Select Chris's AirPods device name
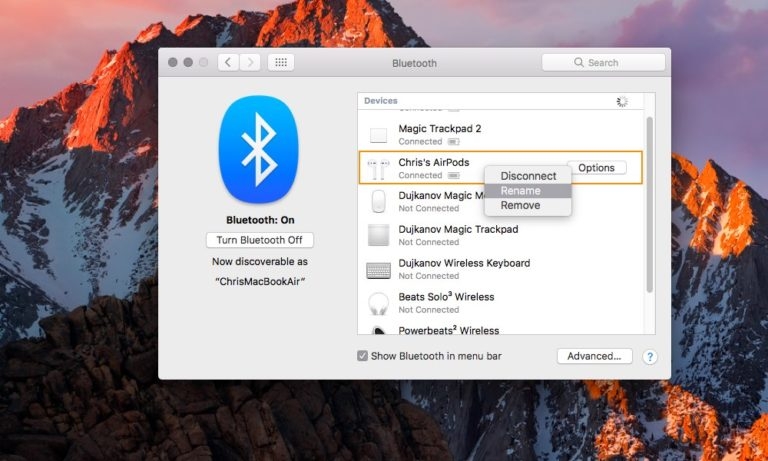Image resolution: width=768 pixels, height=461 pixels. coord(433,163)
